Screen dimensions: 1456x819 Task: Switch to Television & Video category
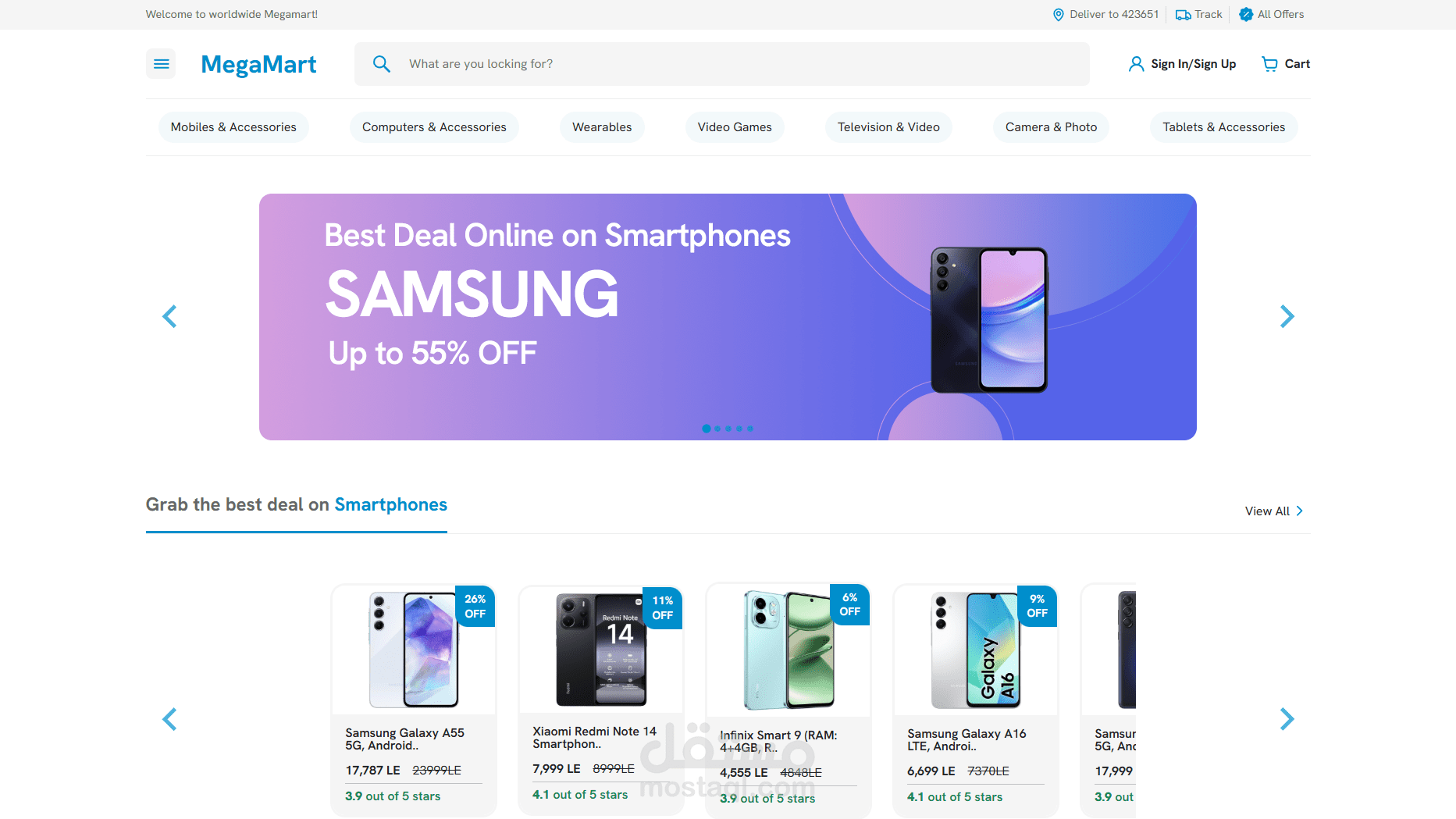click(x=888, y=126)
